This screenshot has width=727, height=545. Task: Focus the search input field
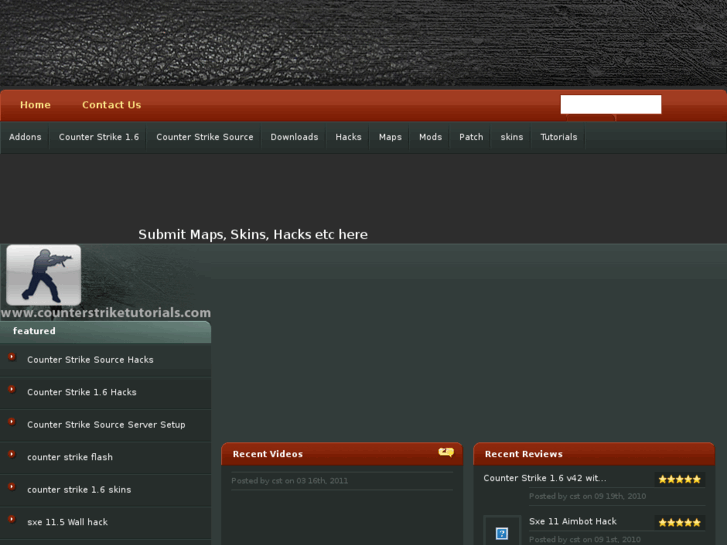pyautogui.click(x=611, y=104)
